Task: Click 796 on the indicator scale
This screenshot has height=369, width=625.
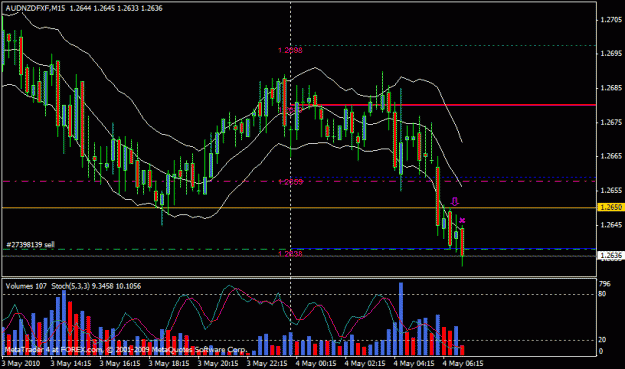Action: [605, 284]
